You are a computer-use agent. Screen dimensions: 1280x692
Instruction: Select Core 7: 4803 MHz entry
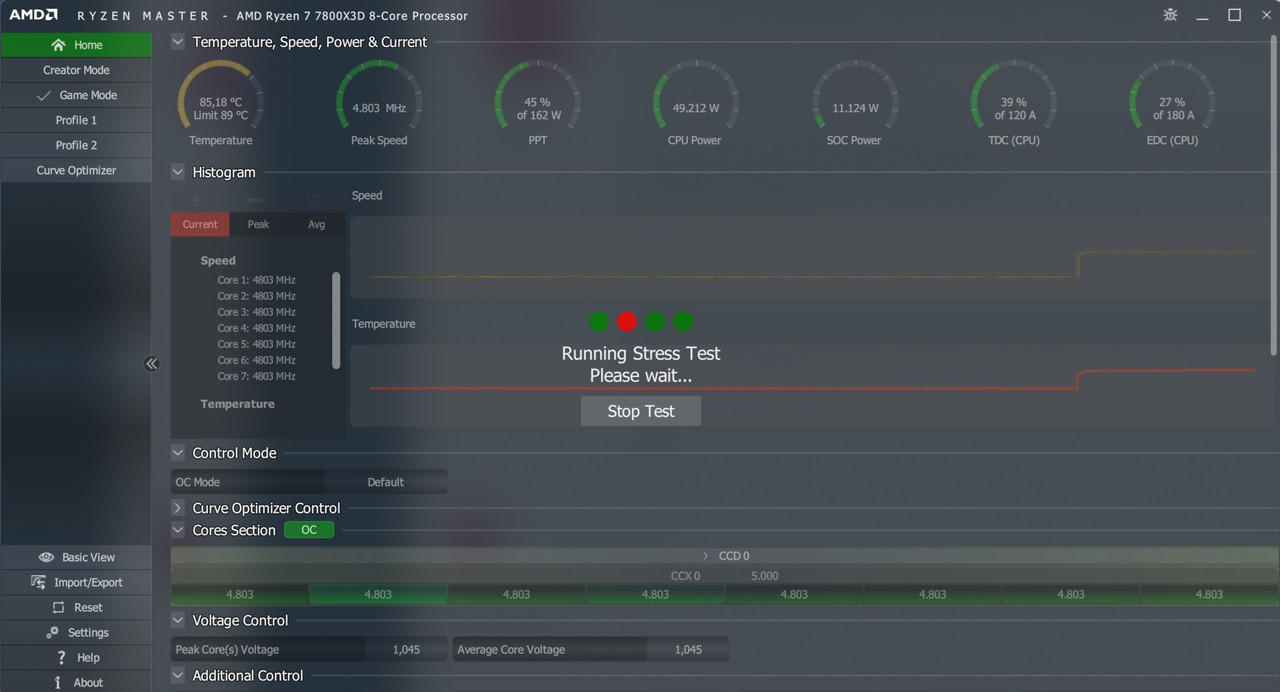click(257, 376)
